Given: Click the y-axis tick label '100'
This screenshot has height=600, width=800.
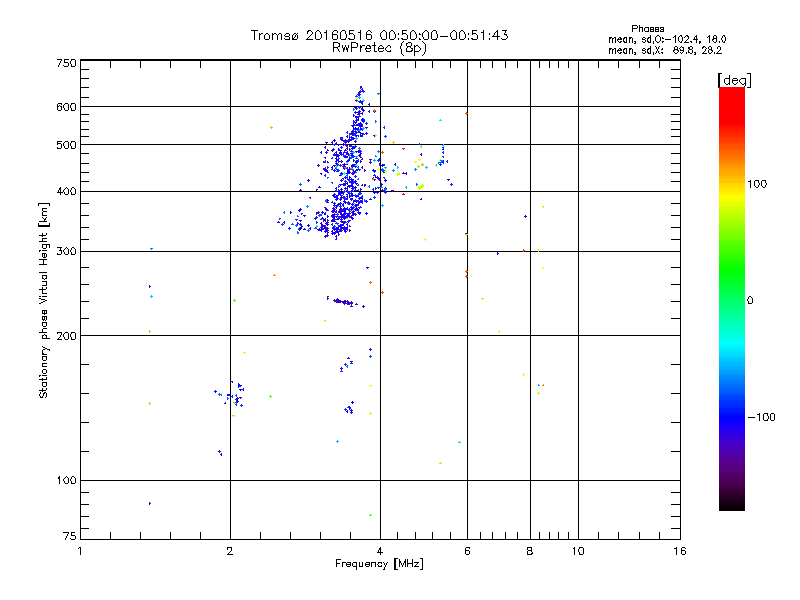Looking at the screenshot, I should point(66,481).
